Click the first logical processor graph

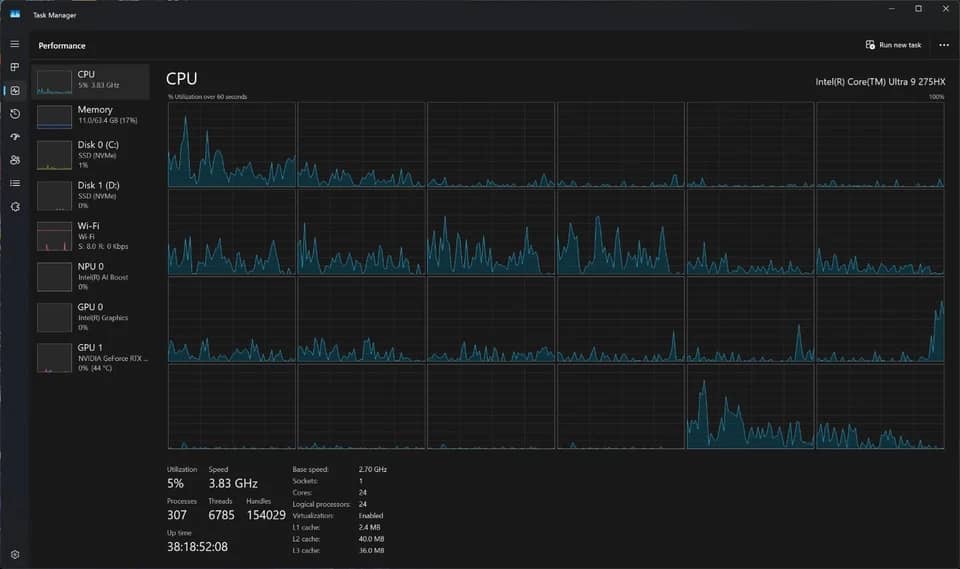click(231, 145)
